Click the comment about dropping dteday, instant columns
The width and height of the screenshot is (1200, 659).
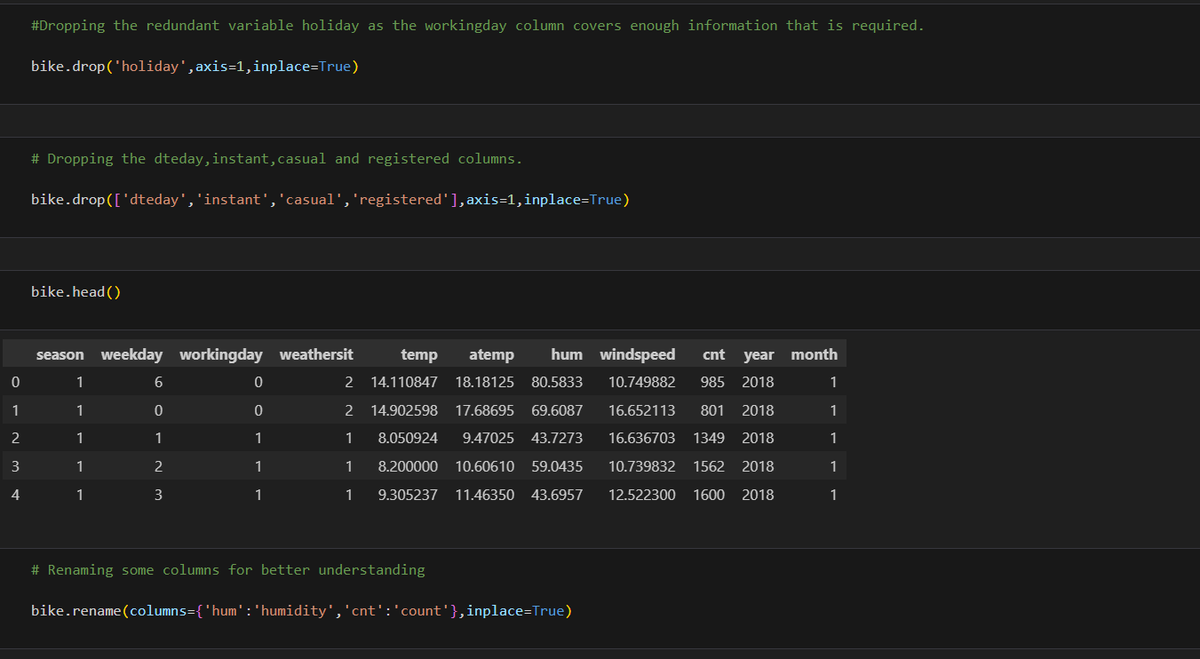click(x=276, y=159)
